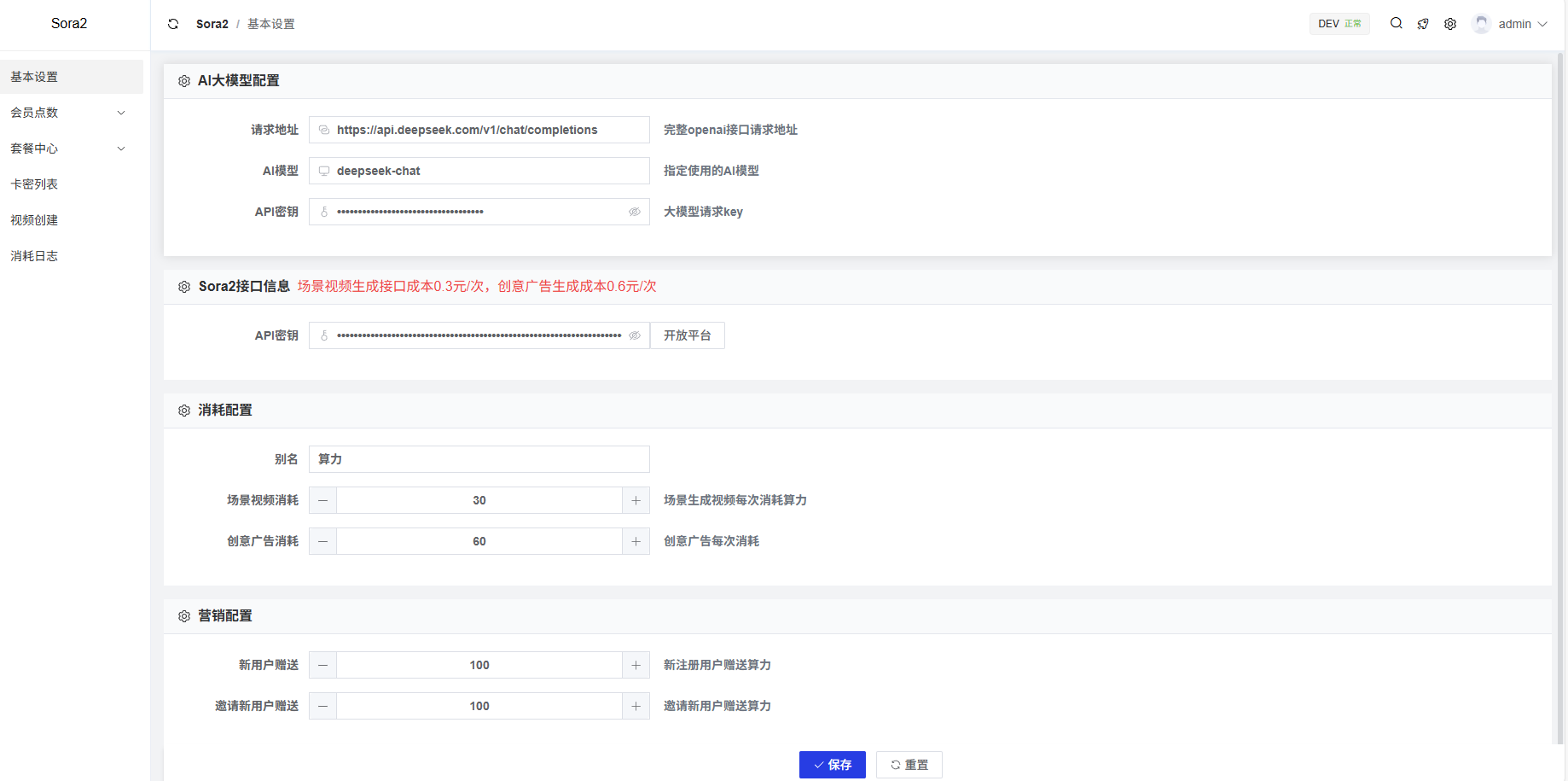The height and width of the screenshot is (781, 1568).
Task: Click the 保存 button
Action: tap(832, 765)
